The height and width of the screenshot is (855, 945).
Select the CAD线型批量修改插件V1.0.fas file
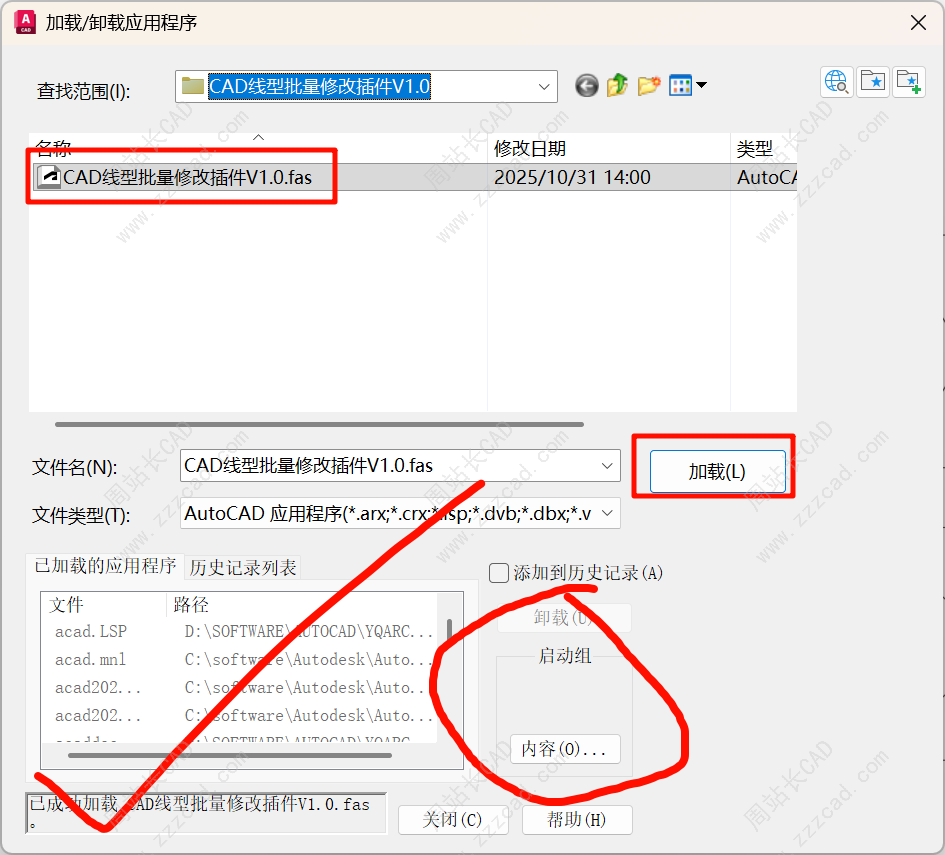tap(187, 178)
